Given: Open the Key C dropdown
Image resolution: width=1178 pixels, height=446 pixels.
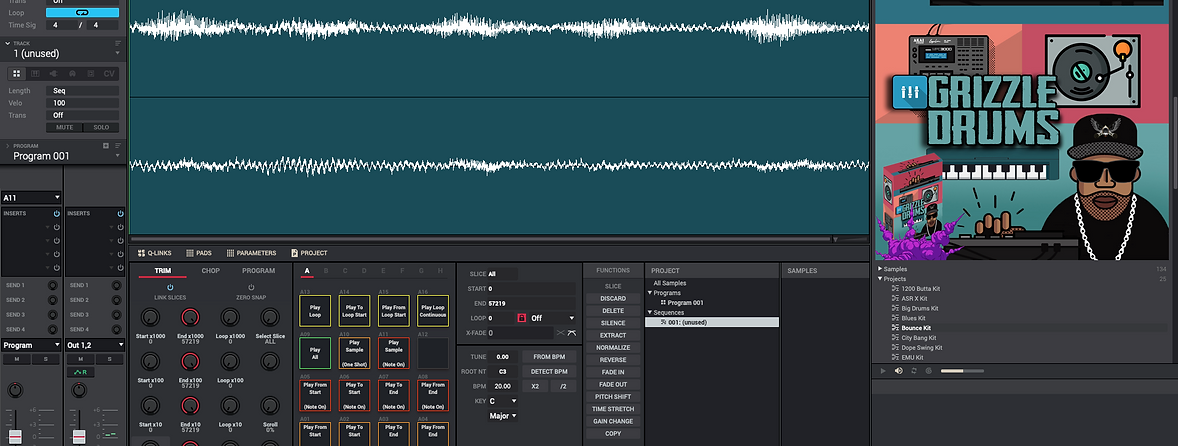Looking at the screenshot, I should coord(503,401).
